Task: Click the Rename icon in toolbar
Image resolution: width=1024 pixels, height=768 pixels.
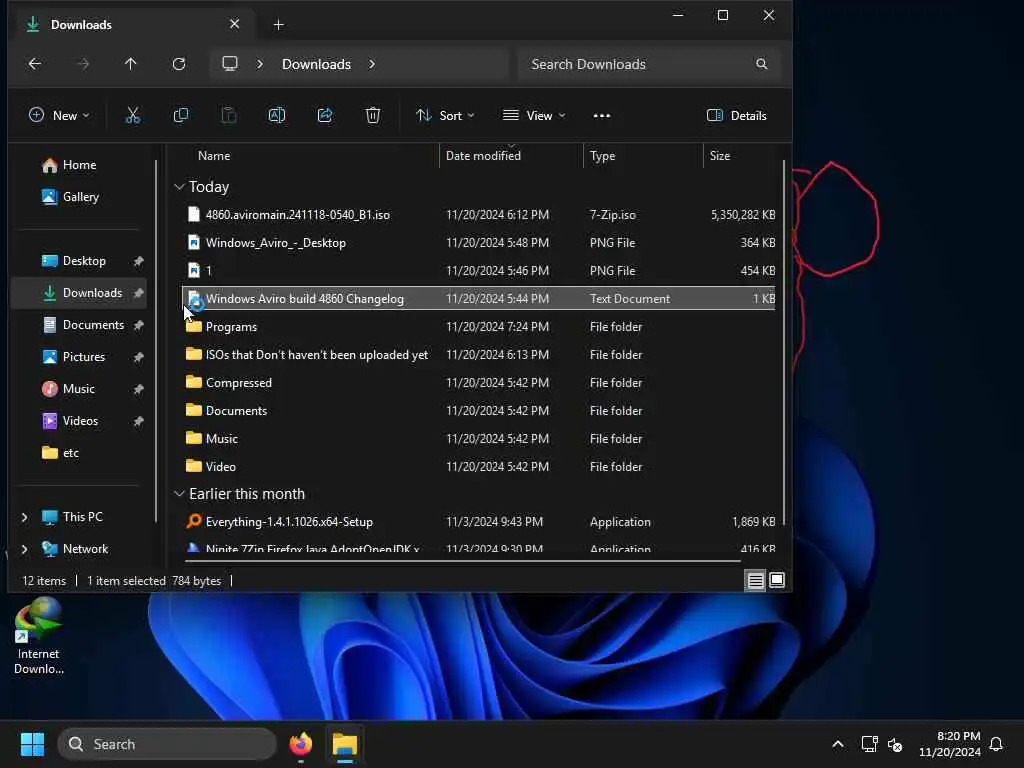Action: pos(277,116)
